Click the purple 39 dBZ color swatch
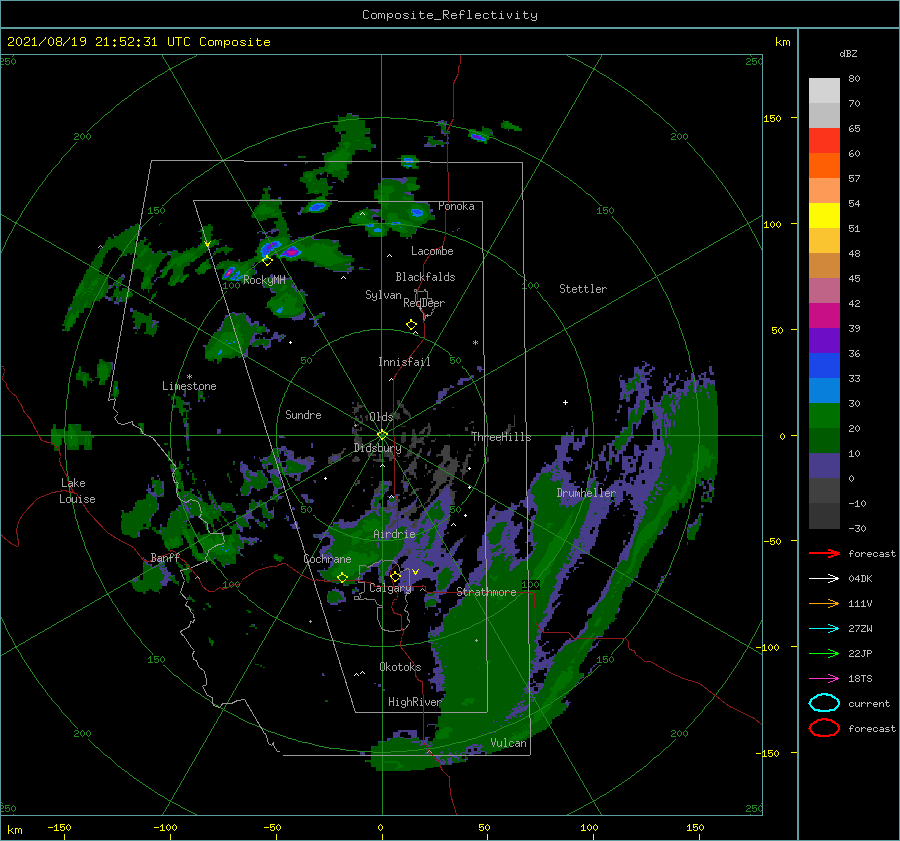 (x=824, y=340)
